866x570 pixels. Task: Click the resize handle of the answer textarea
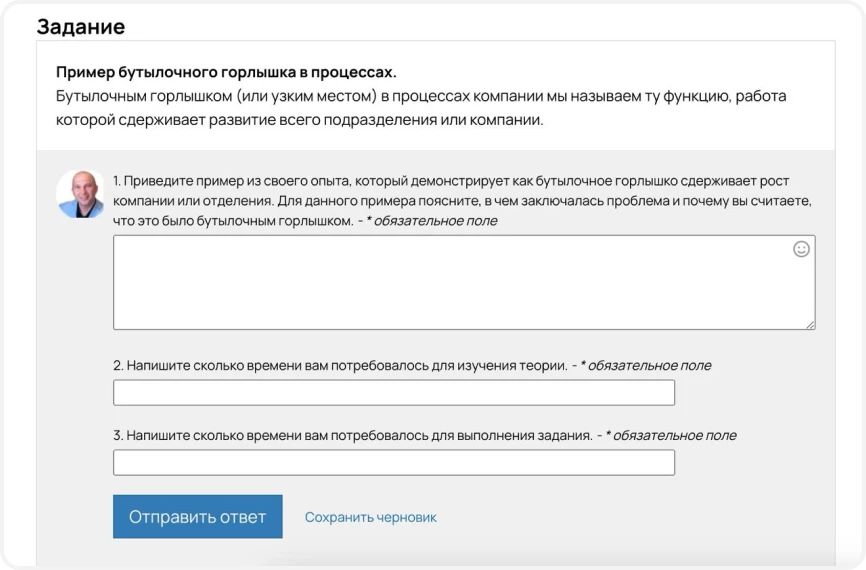click(x=810, y=324)
